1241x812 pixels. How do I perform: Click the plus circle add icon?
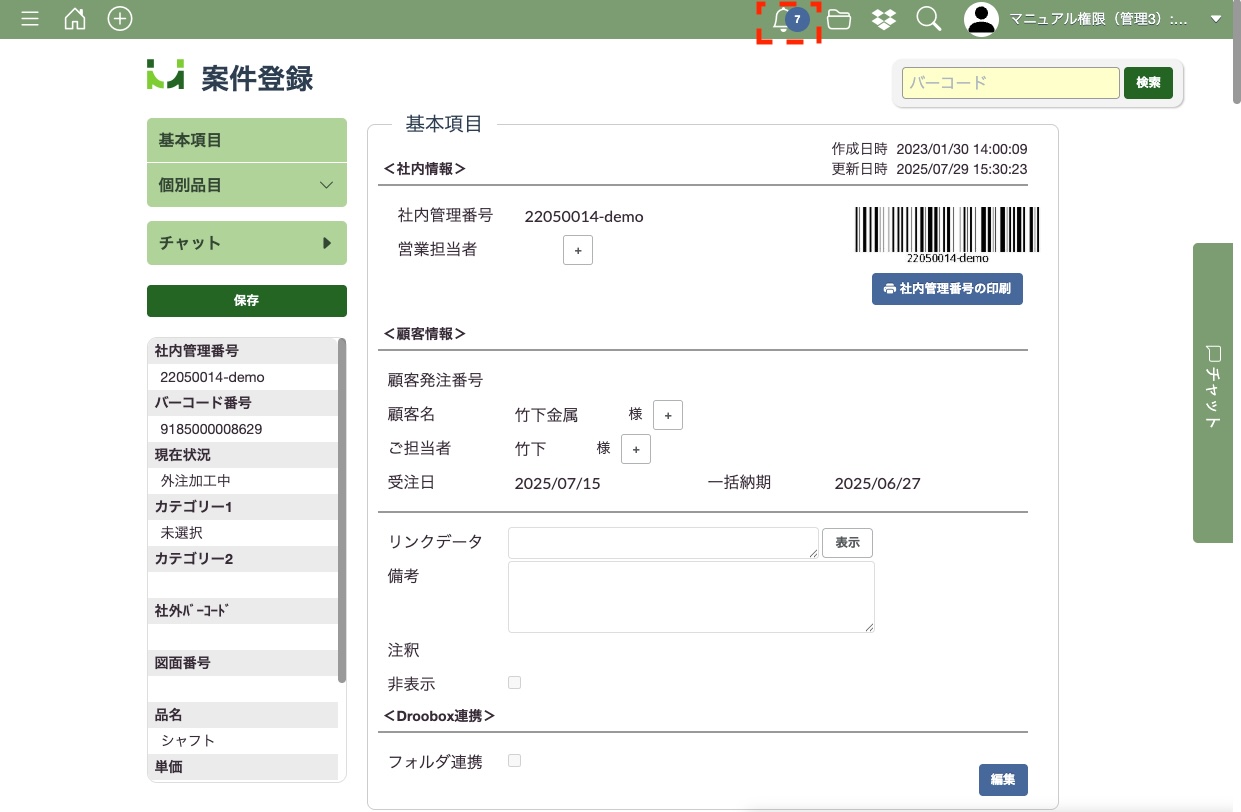coord(120,19)
